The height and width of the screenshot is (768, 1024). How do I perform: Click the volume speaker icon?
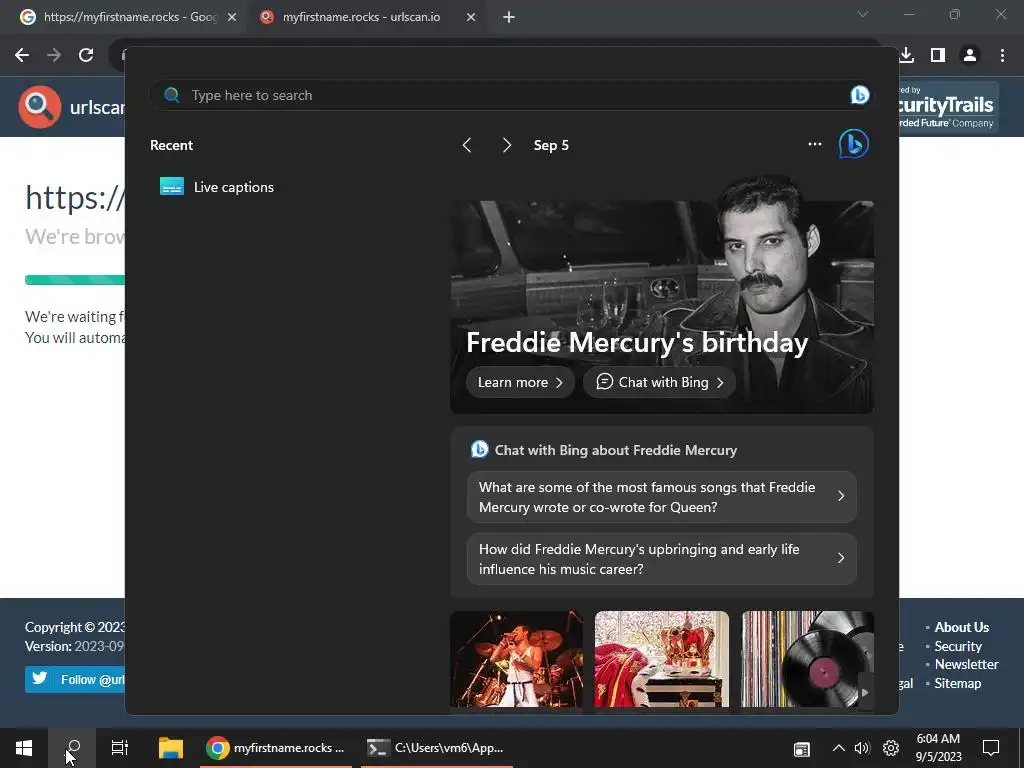[x=862, y=748]
